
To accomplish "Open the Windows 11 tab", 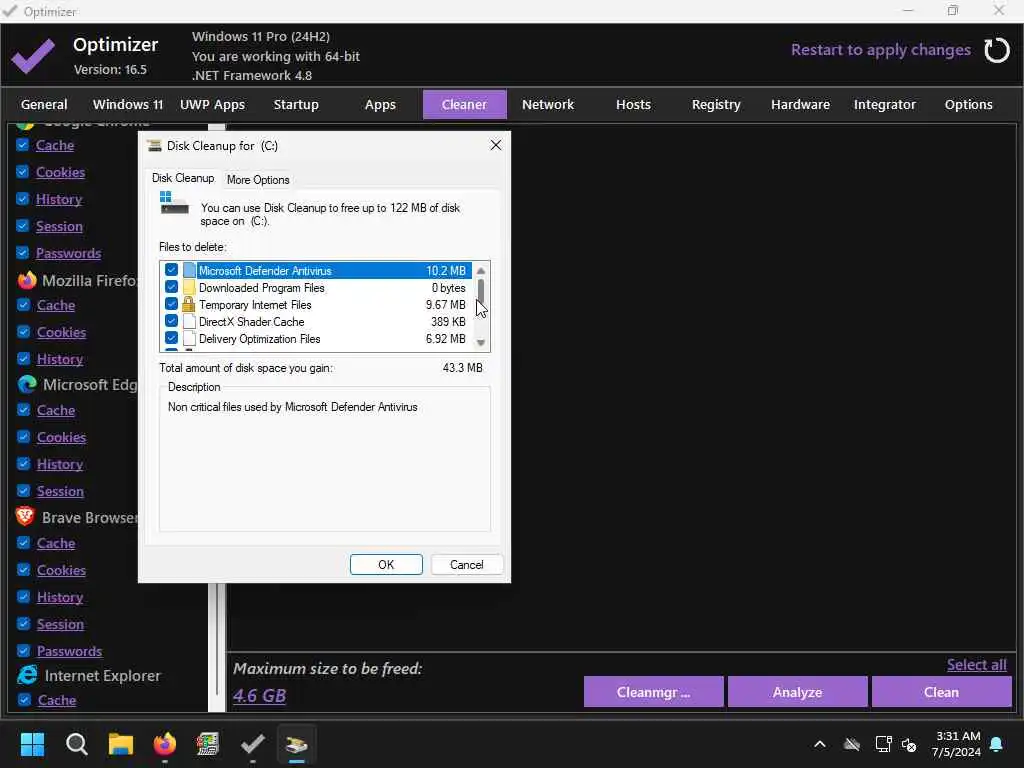I will click(x=128, y=104).
